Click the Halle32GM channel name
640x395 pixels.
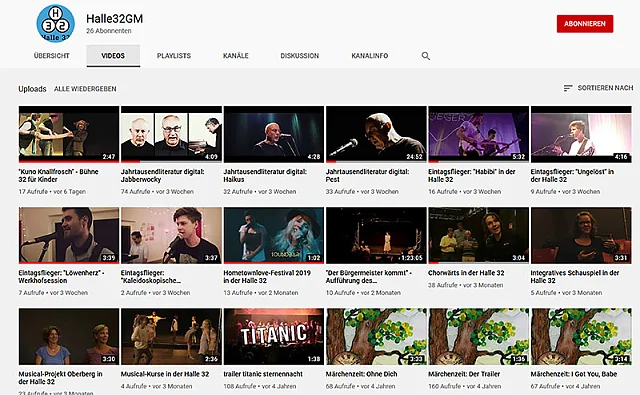[x=115, y=19]
